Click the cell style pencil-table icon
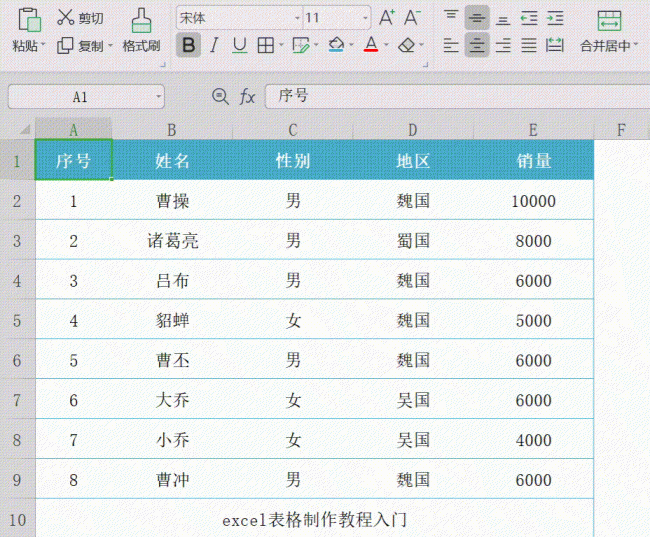 coord(301,45)
